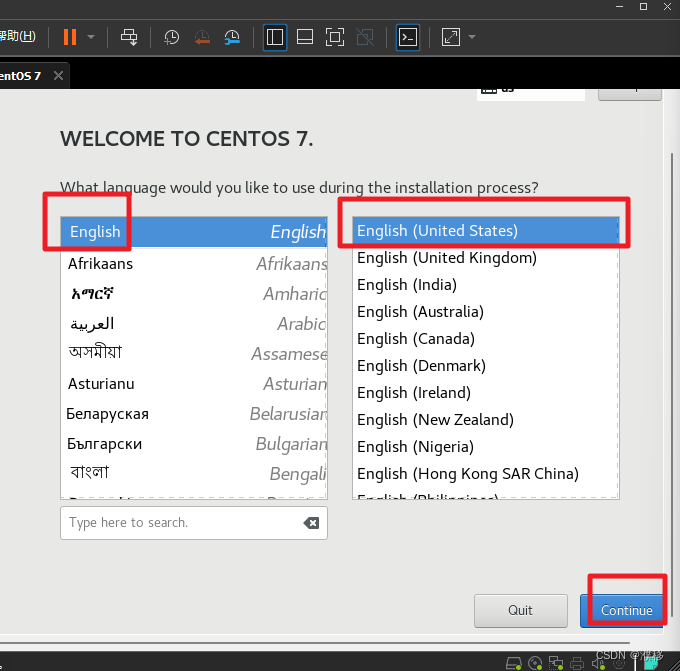The height and width of the screenshot is (671, 680).
Task: Open the snapshot manager wrench-clock icon
Action: click(232, 37)
